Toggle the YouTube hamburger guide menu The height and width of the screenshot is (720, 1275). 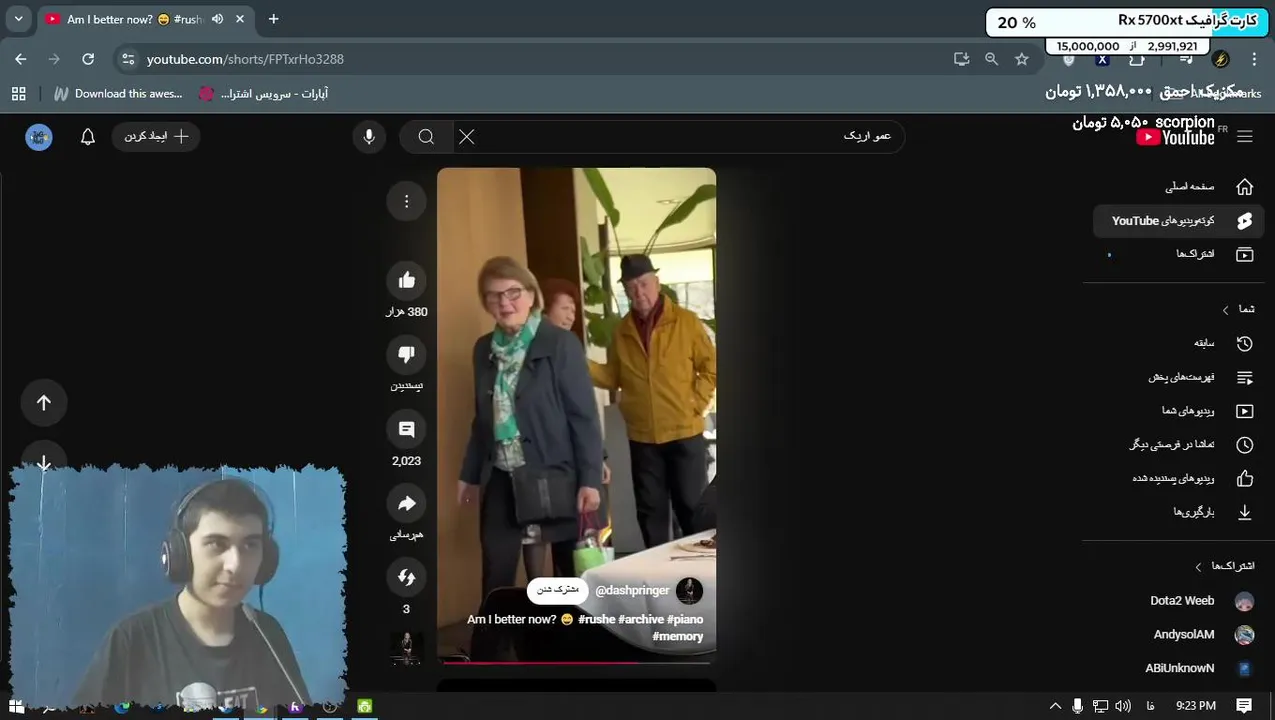[1245, 136]
